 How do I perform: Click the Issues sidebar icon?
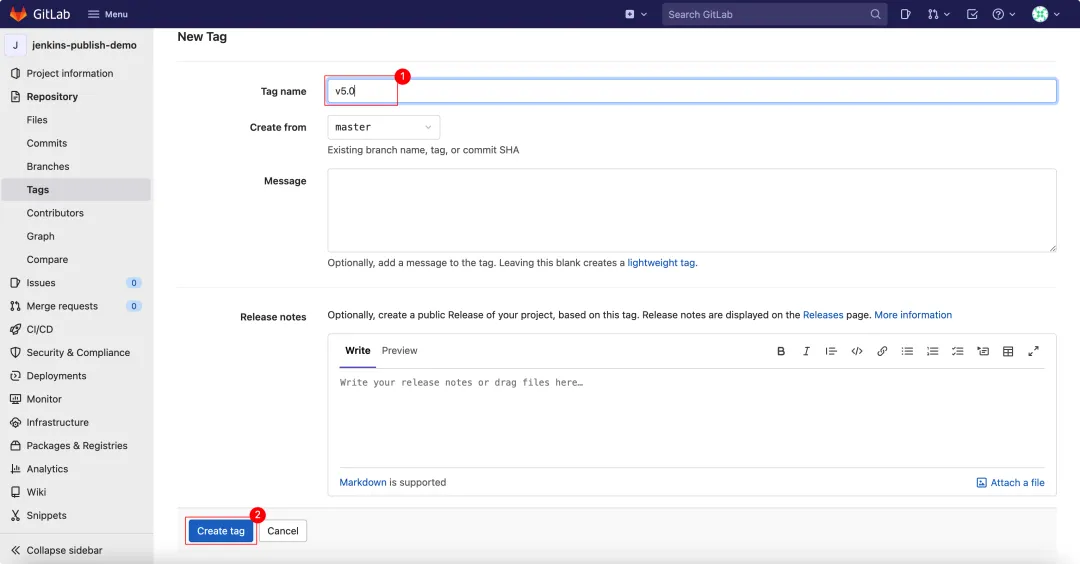(x=15, y=282)
